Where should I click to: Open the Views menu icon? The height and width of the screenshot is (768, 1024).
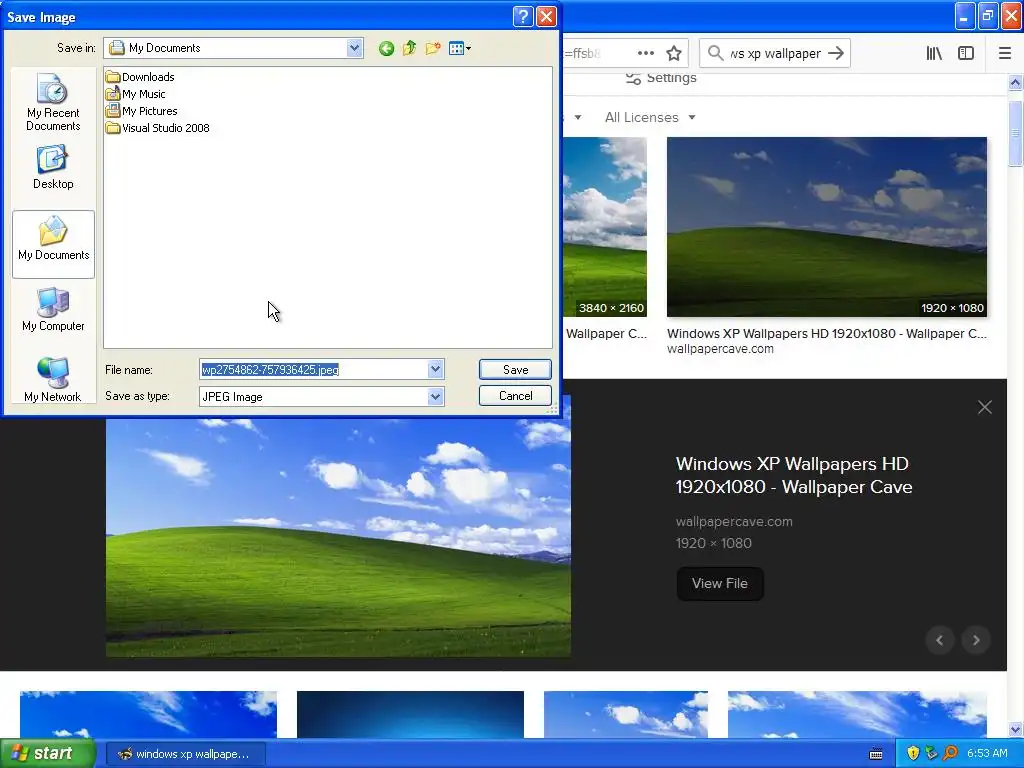(460, 48)
